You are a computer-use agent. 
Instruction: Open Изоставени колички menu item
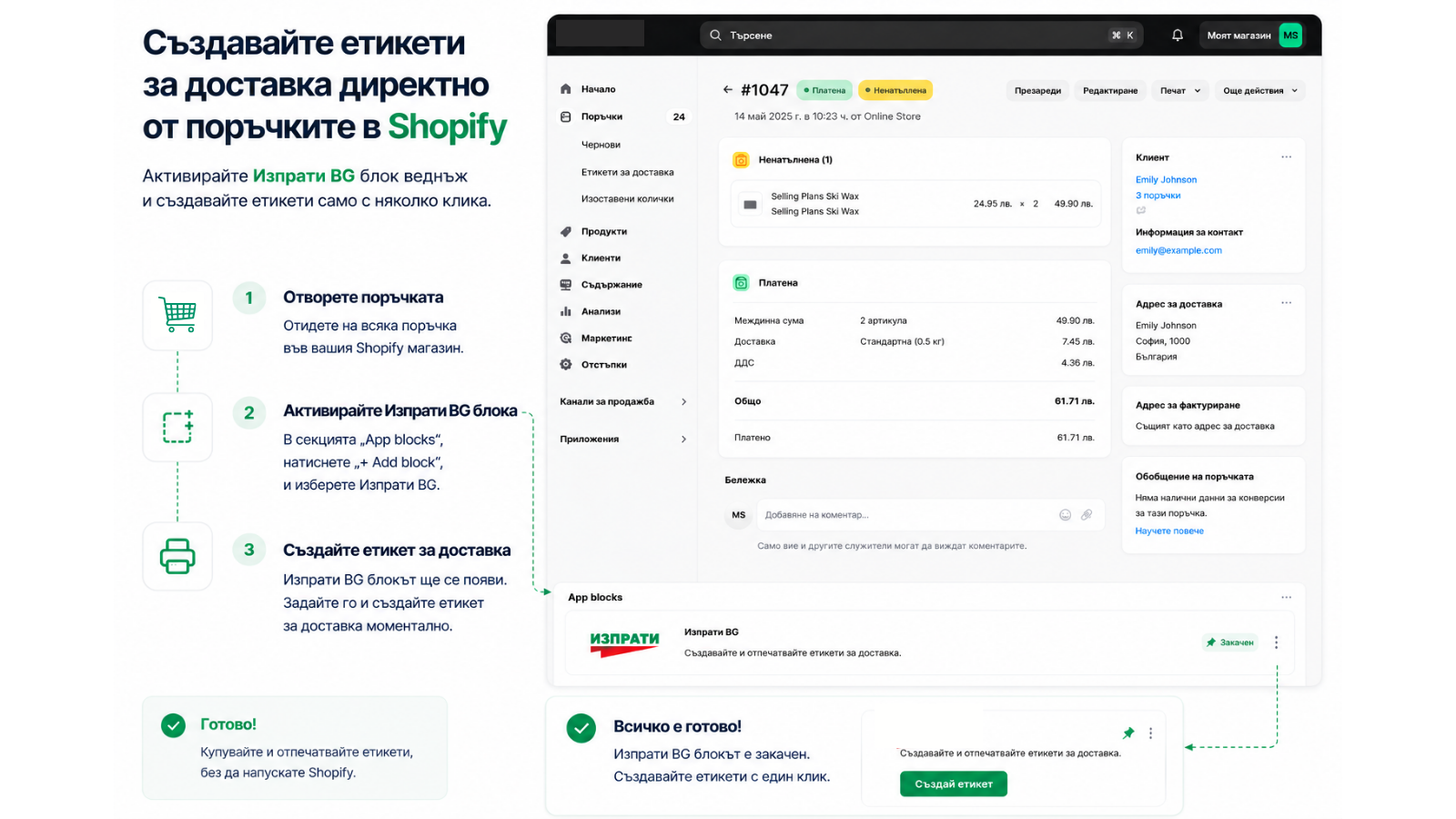coord(628,198)
